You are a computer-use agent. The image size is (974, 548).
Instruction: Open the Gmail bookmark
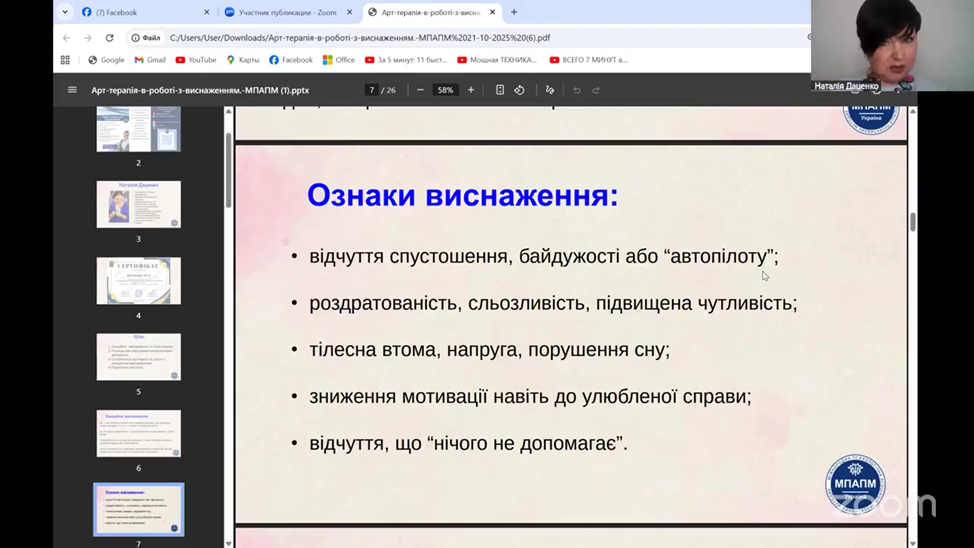pyautogui.click(x=150, y=60)
